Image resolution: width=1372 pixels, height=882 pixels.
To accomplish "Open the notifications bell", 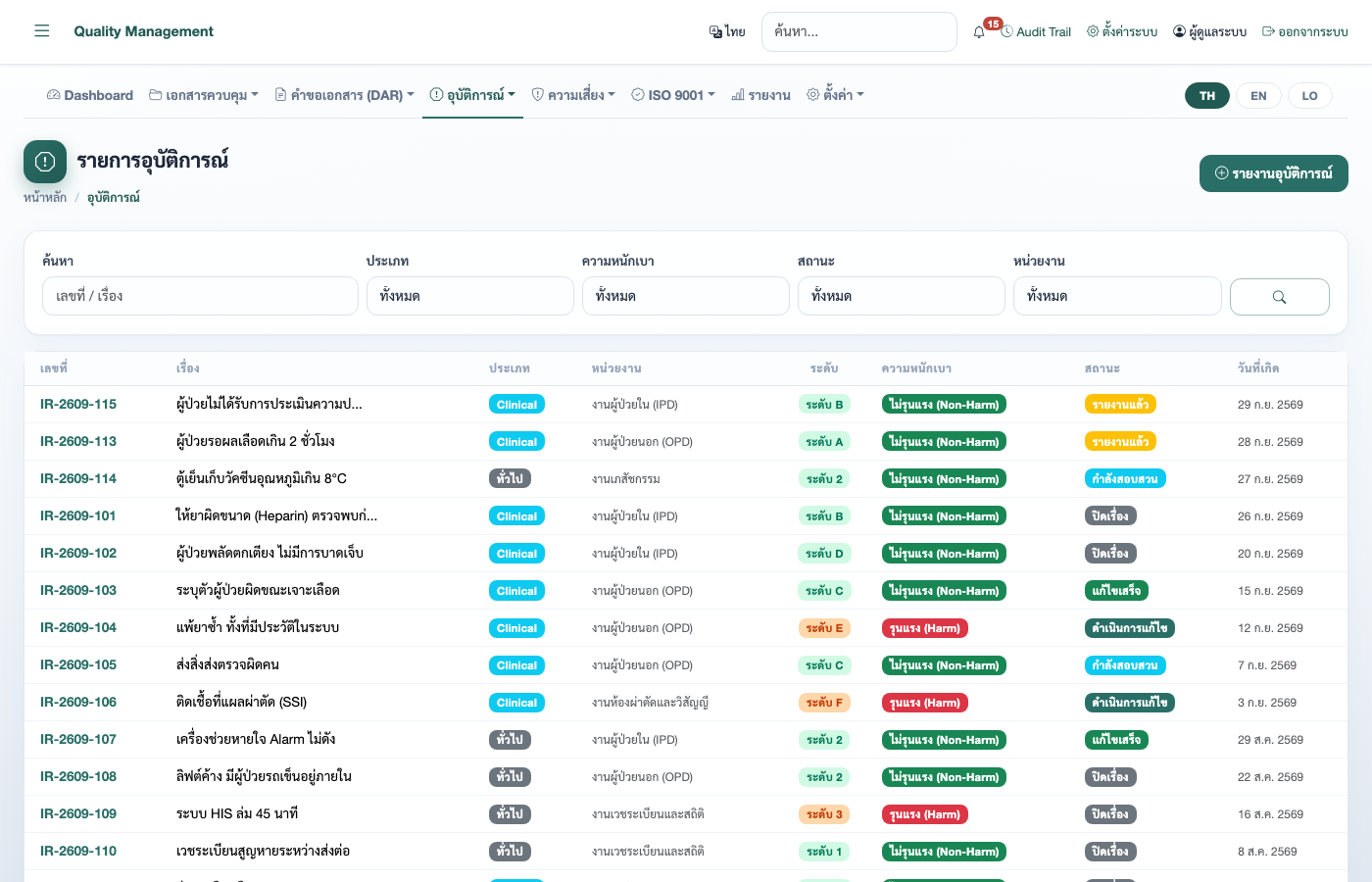I will pyautogui.click(x=979, y=31).
